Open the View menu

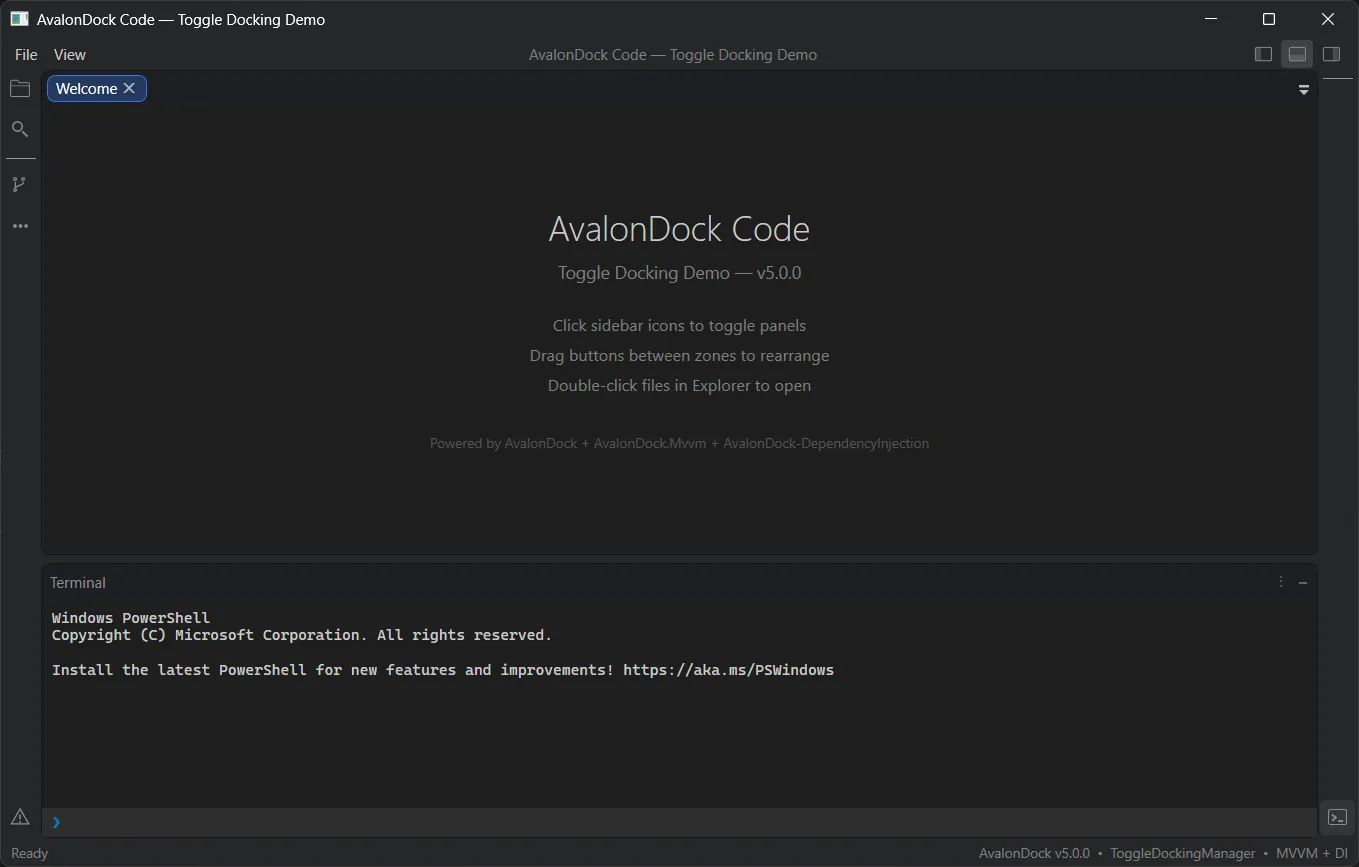pyautogui.click(x=70, y=55)
